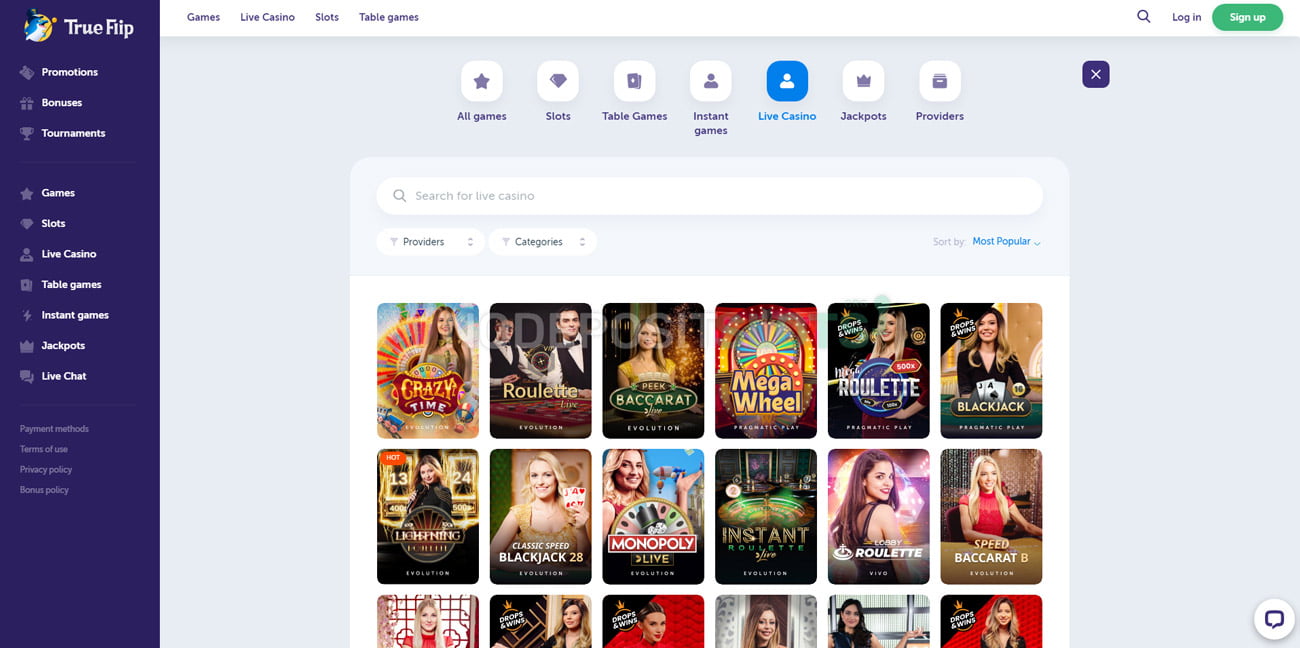Focus the Search for live casino field
Viewport: 1300px width, 648px height.
(x=710, y=196)
